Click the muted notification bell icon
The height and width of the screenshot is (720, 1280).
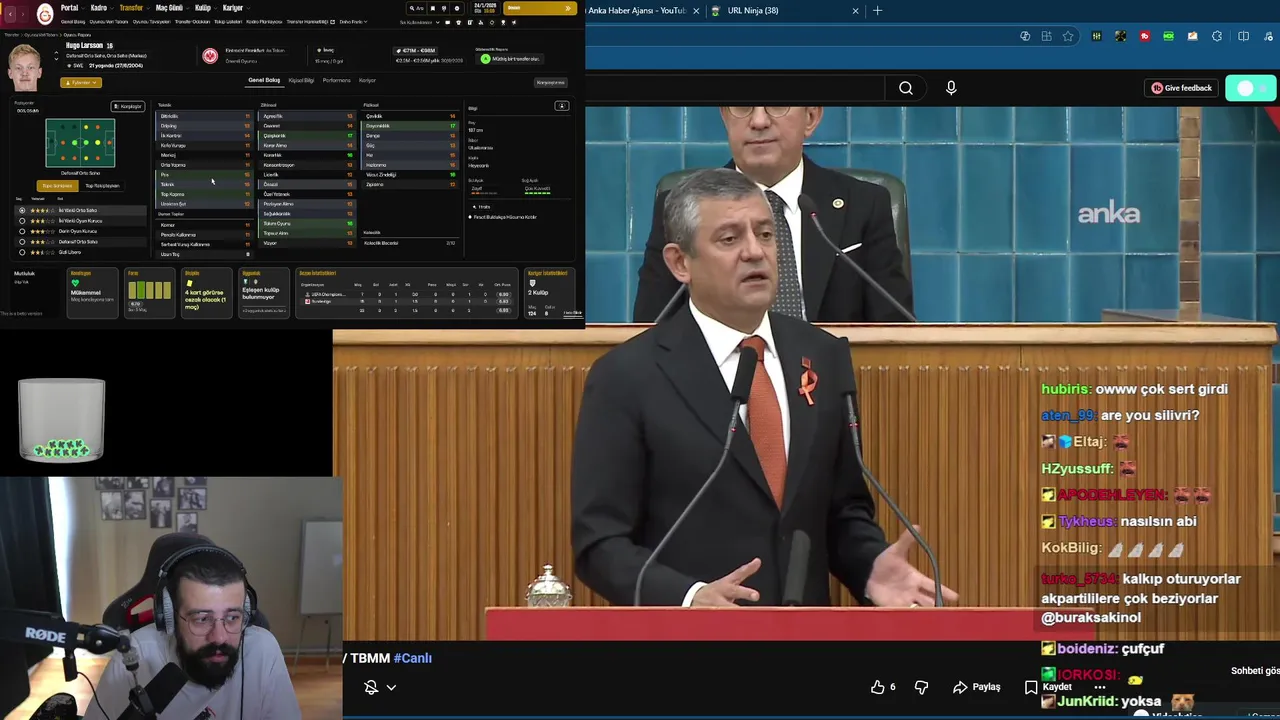coord(371,687)
